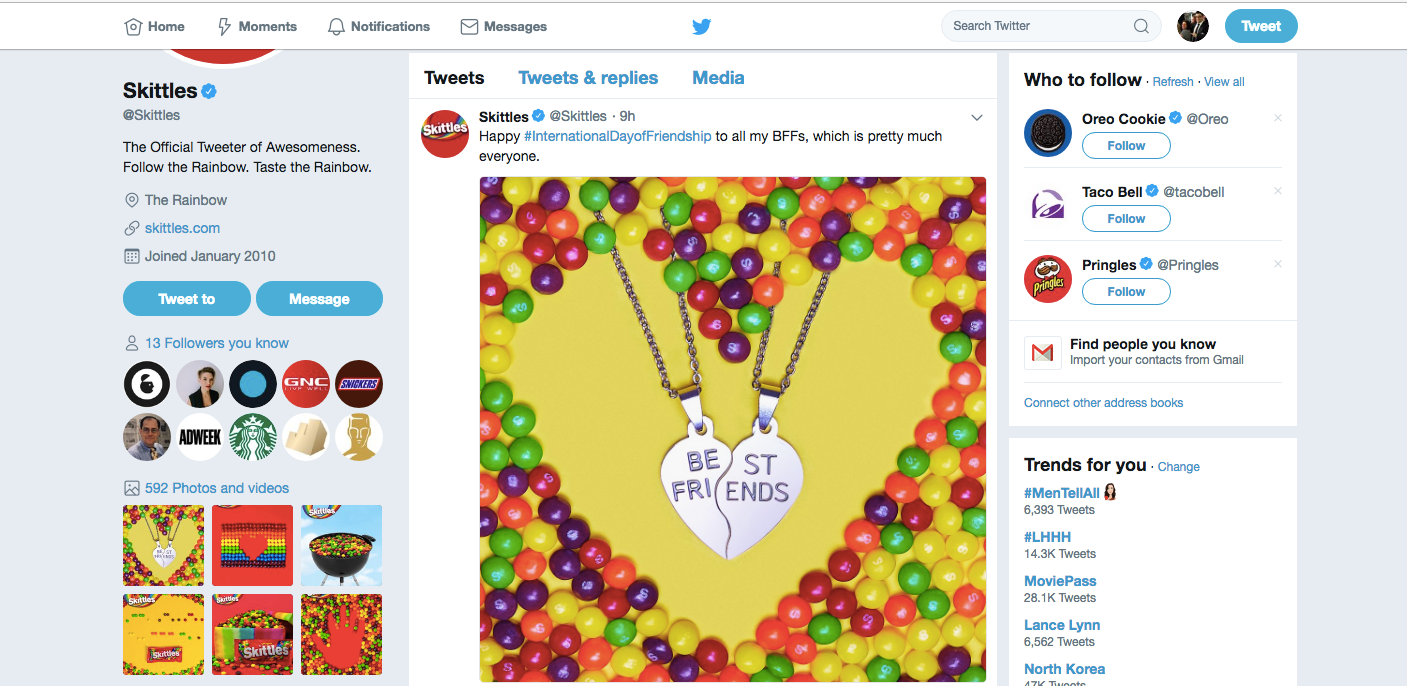Click the Snickers follower avatar
The height and width of the screenshot is (686, 1407).
[x=359, y=384]
